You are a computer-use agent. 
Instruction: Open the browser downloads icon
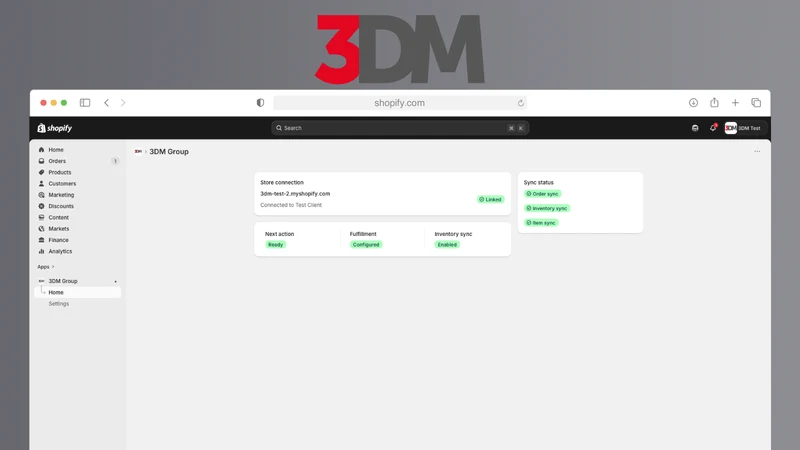click(693, 103)
